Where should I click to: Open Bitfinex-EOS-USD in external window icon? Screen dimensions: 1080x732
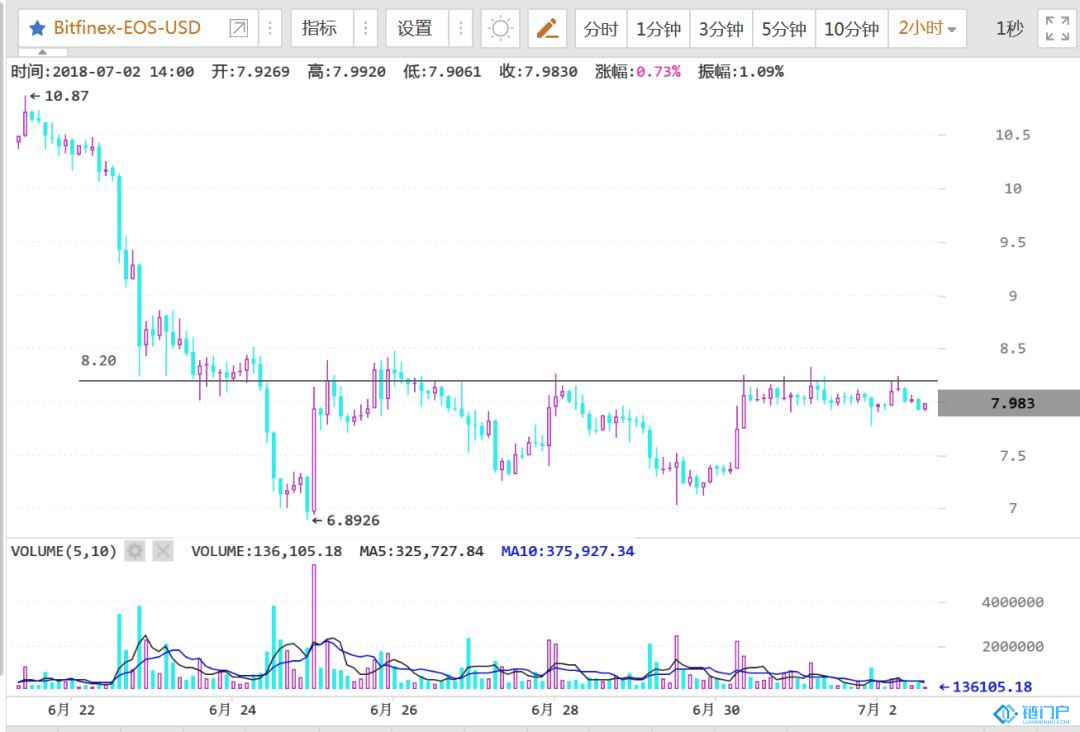tap(238, 28)
